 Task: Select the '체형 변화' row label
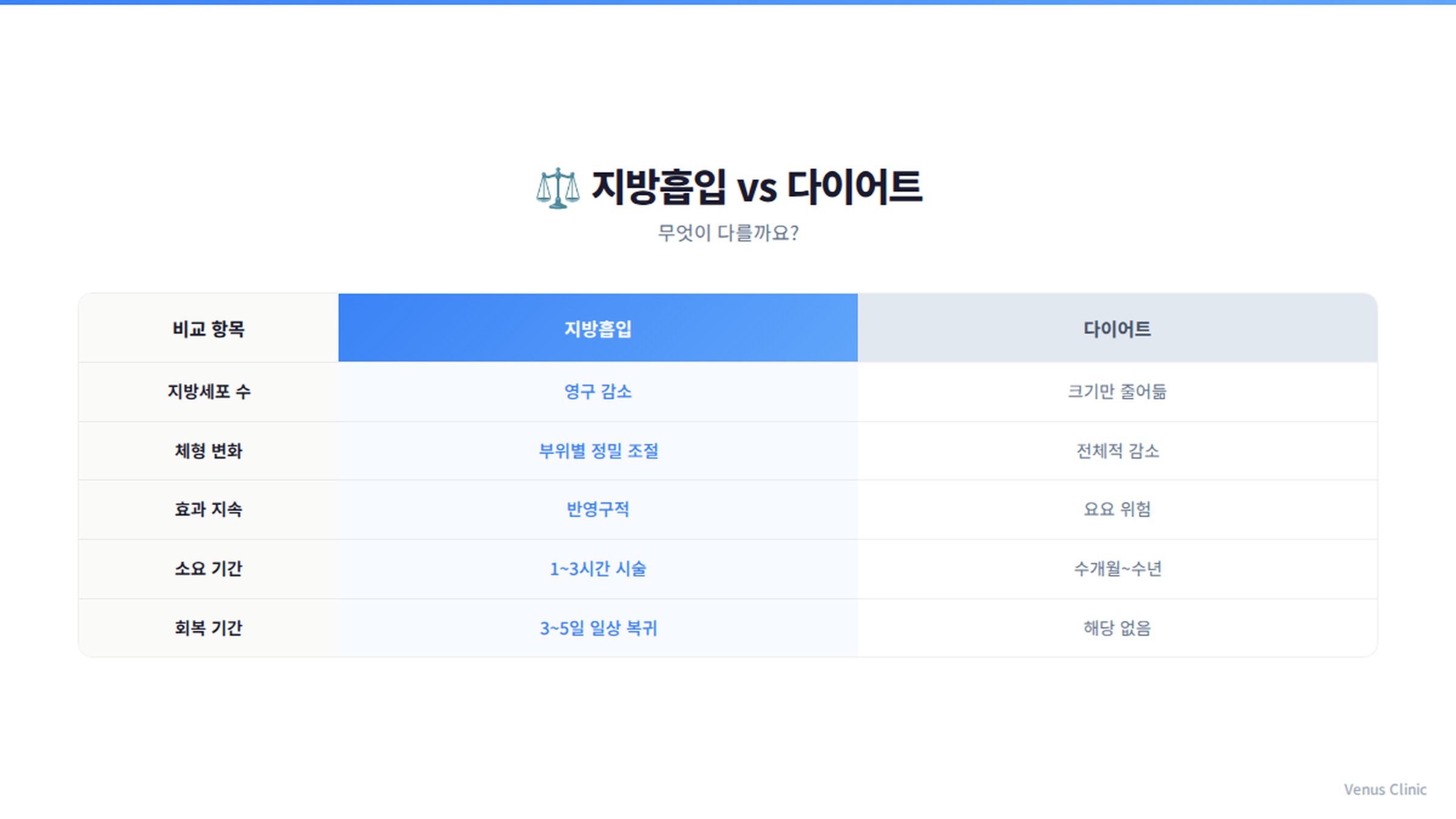[x=208, y=451]
